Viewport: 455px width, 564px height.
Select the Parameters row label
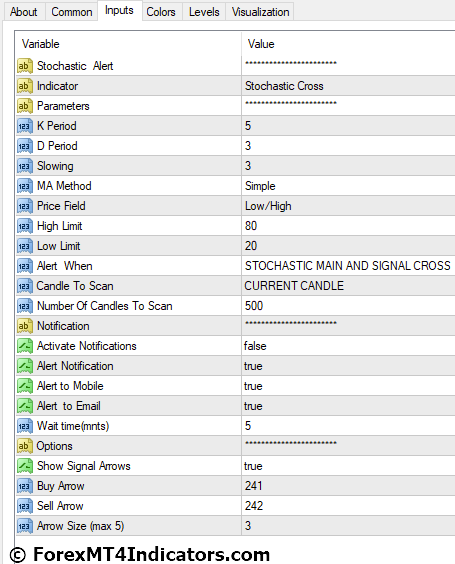click(x=63, y=106)
